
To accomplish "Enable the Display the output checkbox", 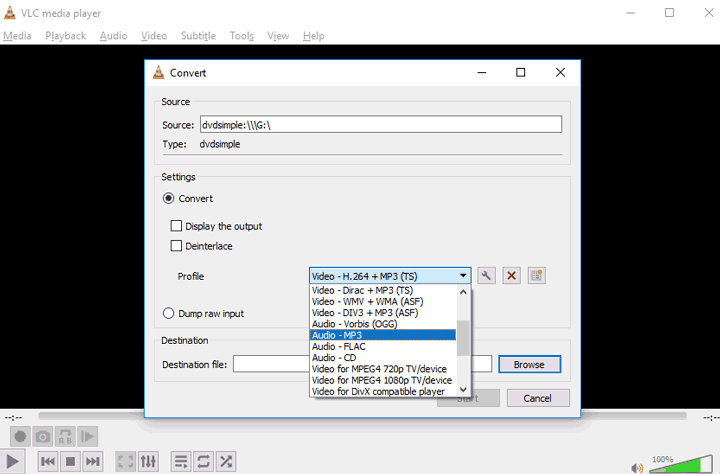I will 177,226.
